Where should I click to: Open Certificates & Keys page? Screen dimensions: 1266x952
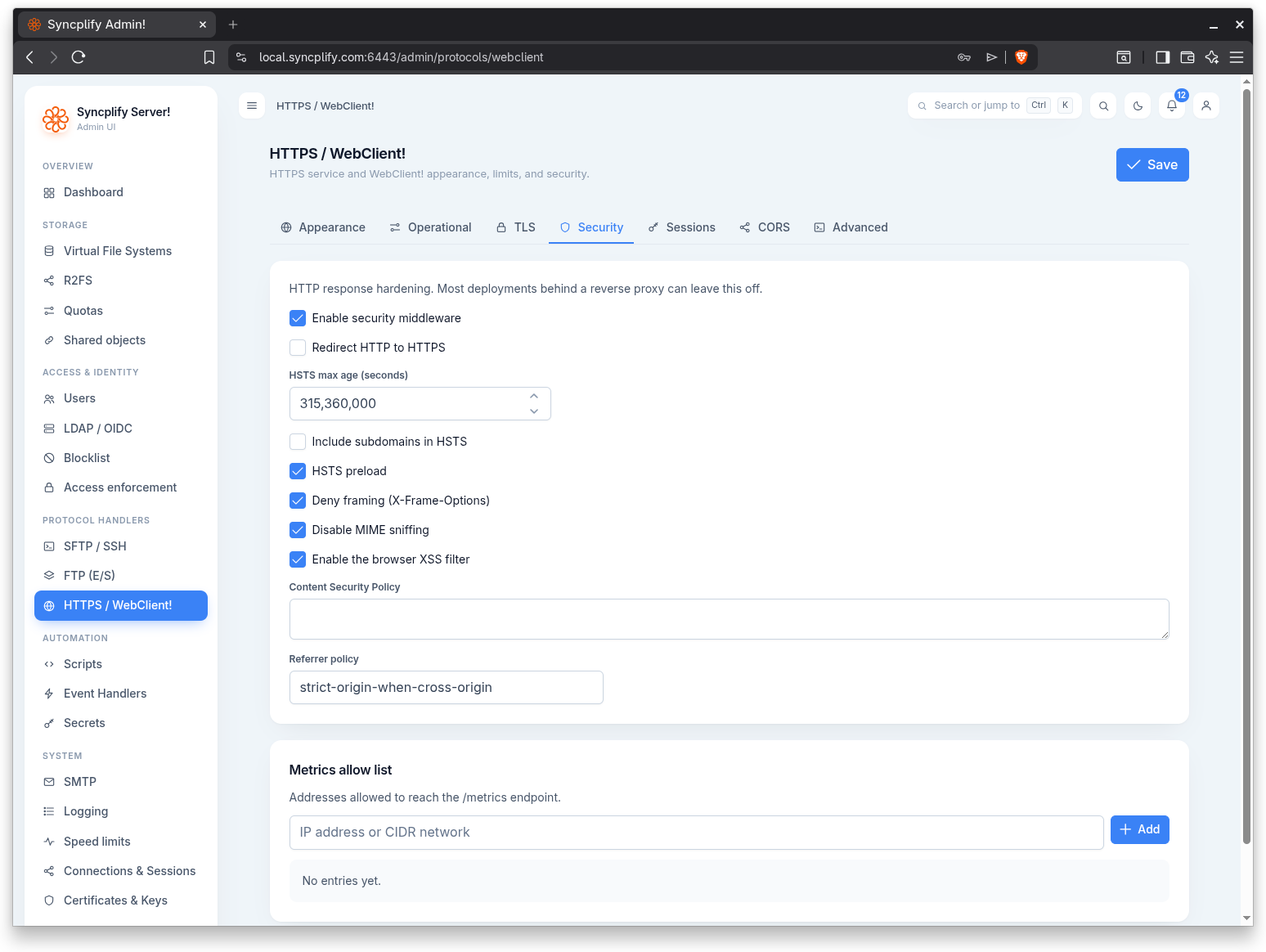[x=121, y=900]
